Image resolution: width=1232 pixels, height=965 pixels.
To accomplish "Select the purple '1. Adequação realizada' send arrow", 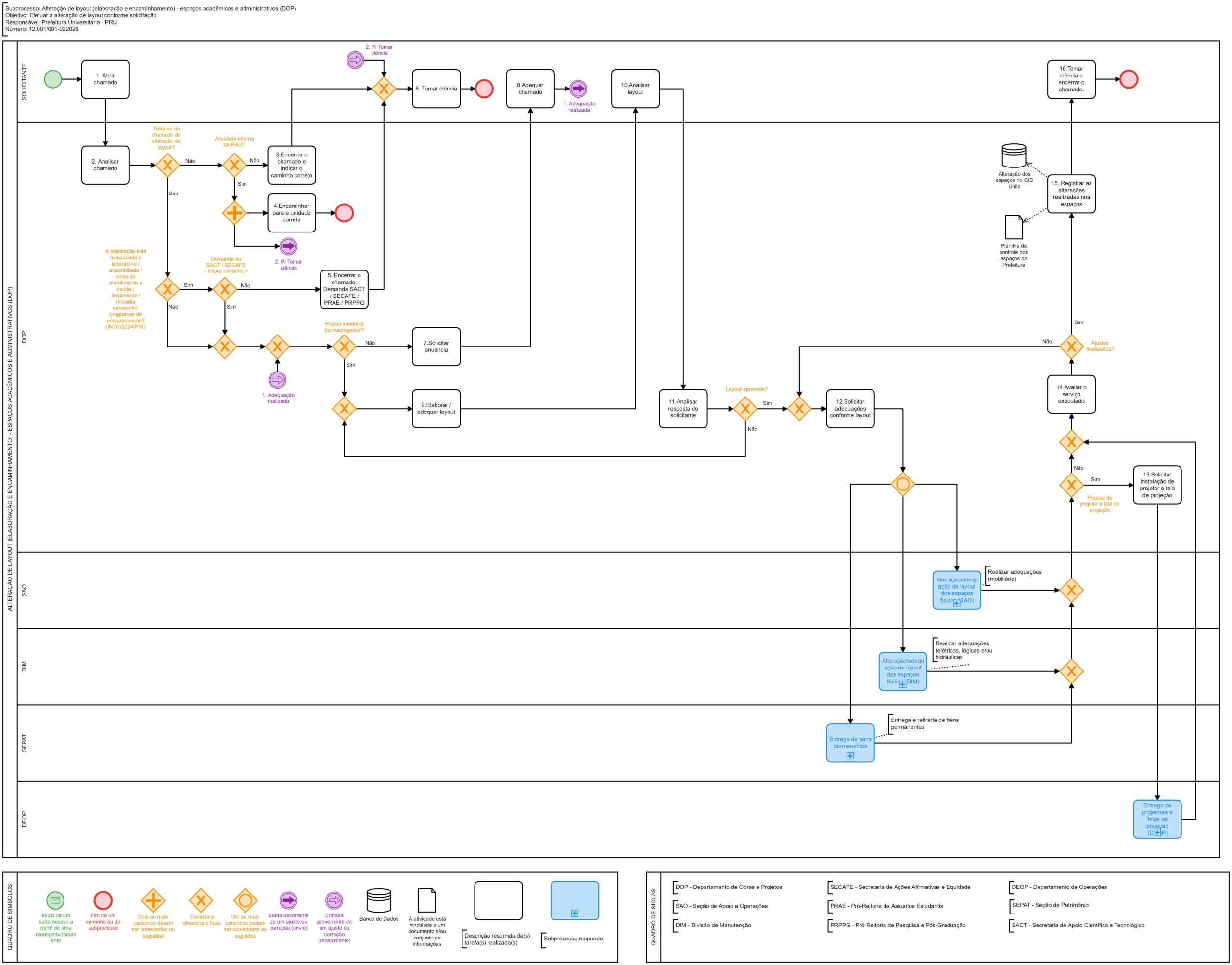I will pyautogui.click(x=578, y=89).
